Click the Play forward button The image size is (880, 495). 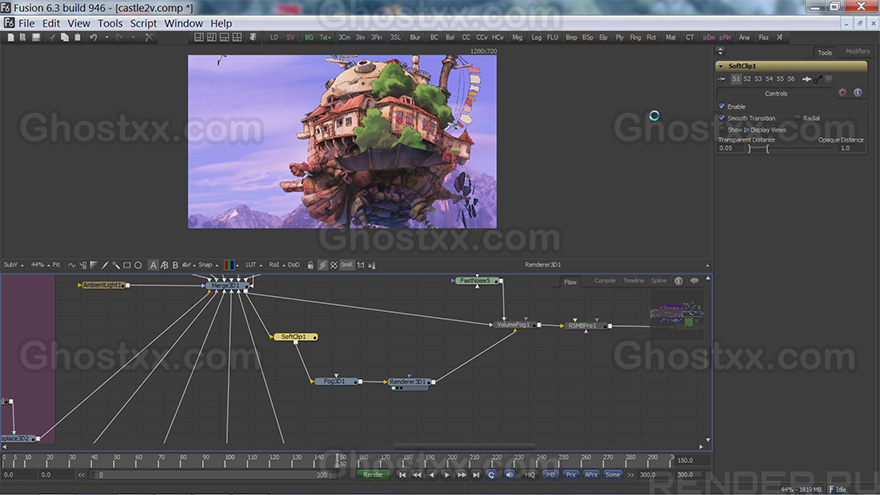[447, 475]
